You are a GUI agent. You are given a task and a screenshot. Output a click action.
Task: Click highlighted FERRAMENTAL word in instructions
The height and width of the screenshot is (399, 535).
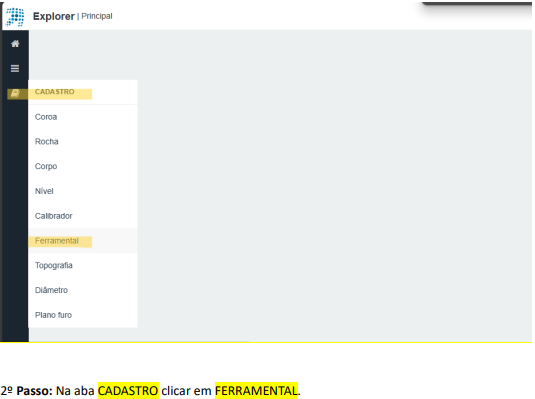point(256,390)
